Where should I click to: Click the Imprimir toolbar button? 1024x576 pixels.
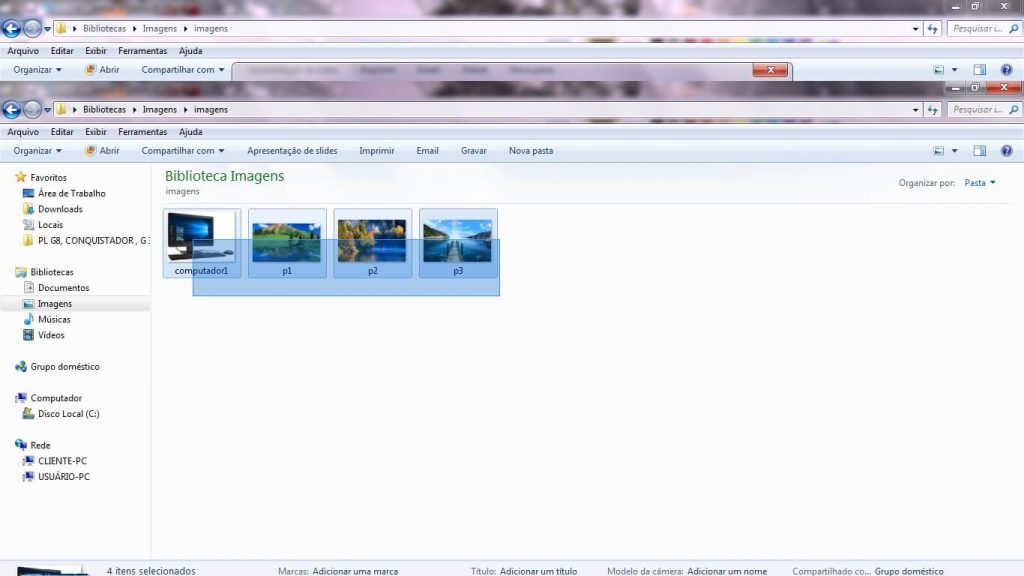pyautogui.click(x=377, y=151)
